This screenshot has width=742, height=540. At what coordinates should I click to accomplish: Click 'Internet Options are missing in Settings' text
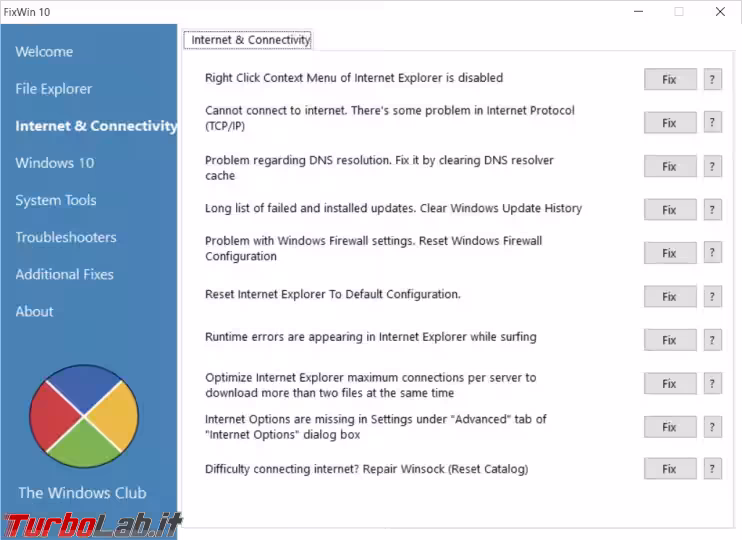tap(376, 427)
